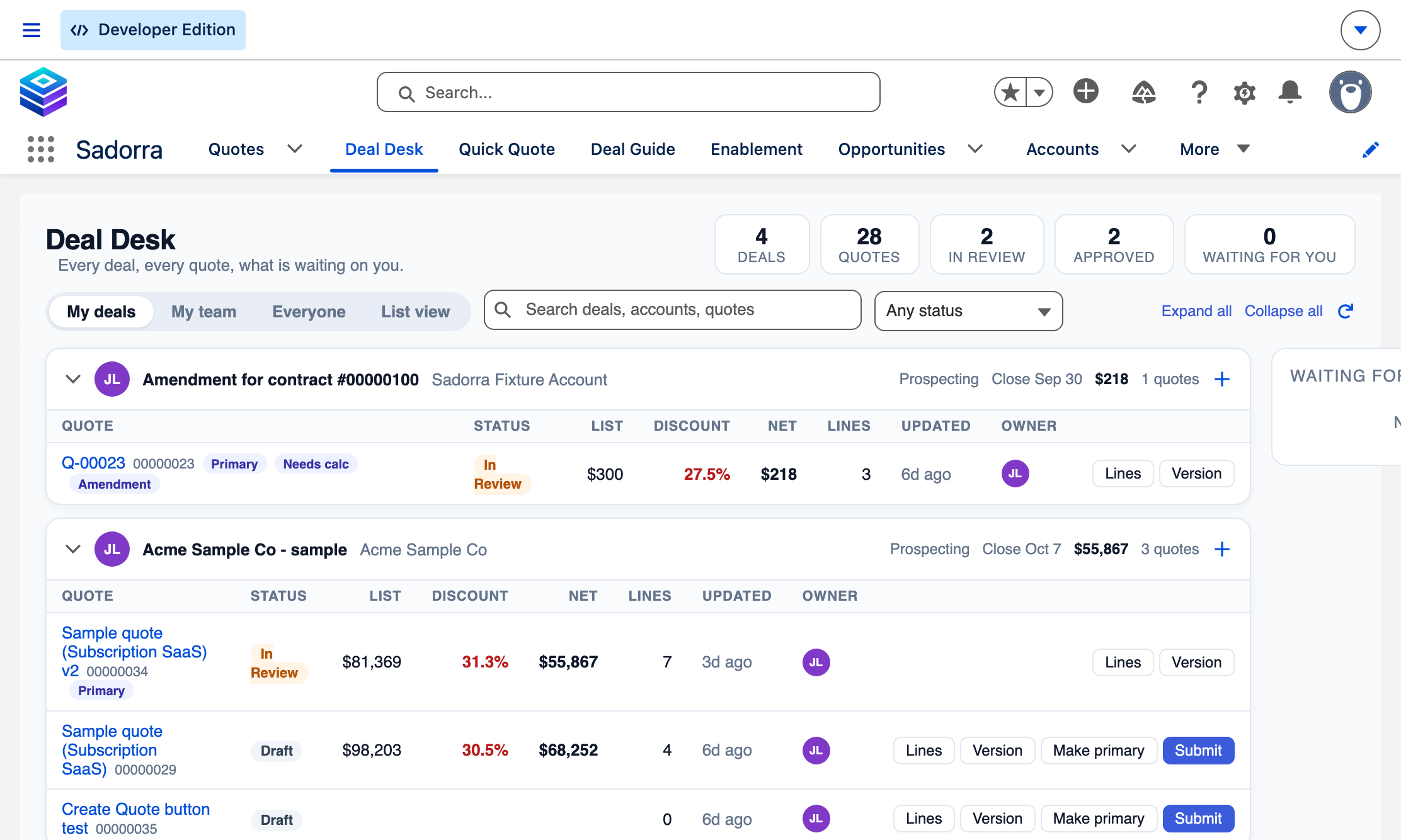This screenshot has height=840, width=1401.
Task: Collapse Amendment for contract #00000100 deal
Action: coord(73,379)
